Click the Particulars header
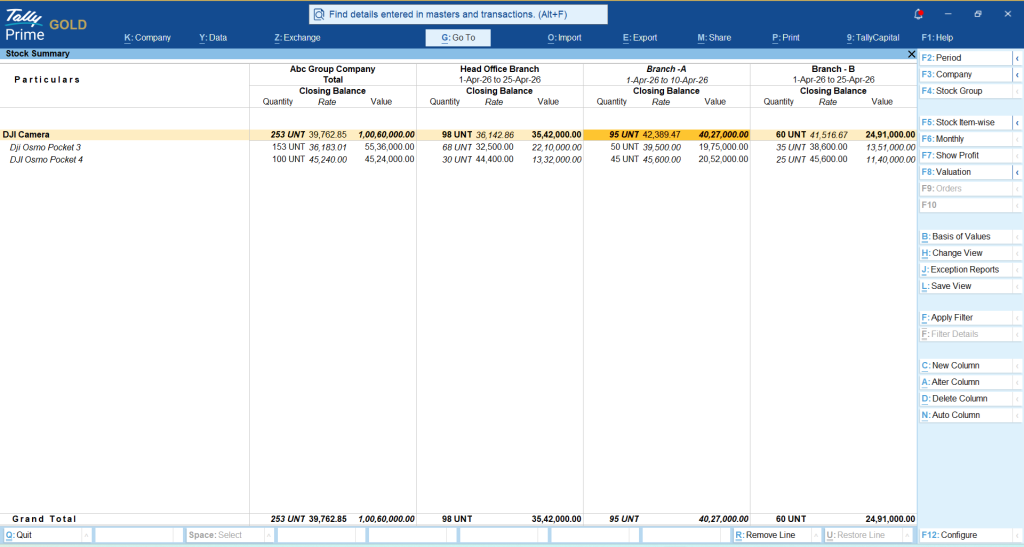This screenshot has height=547, width=1024. click(47, 80)
